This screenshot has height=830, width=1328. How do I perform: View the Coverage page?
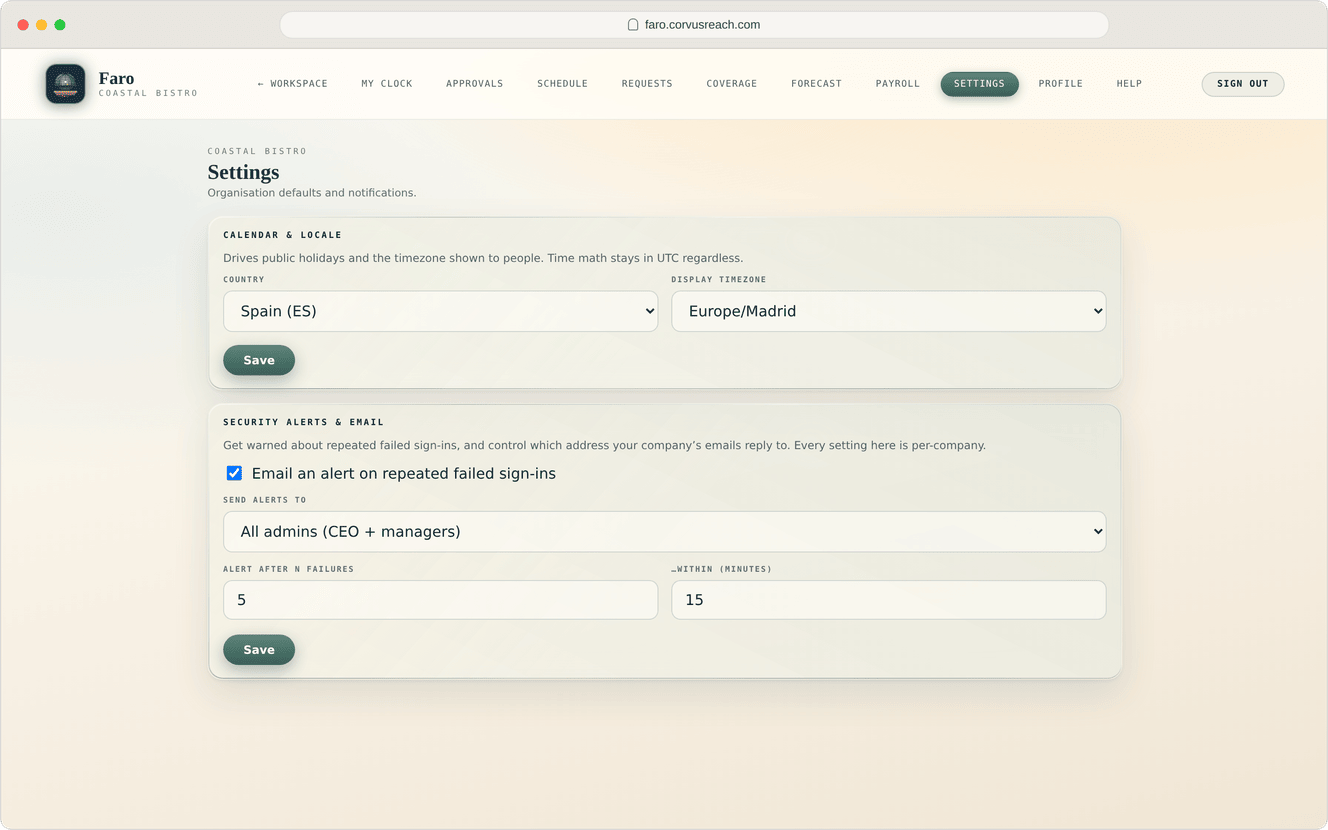(x=732, y=84)
